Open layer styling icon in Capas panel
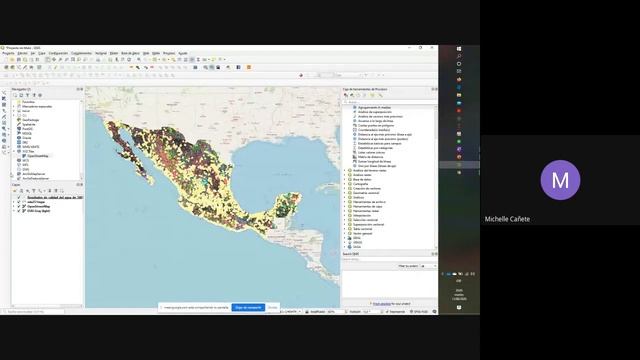This screenshot has width=640, height=360. tap(15, 191)
